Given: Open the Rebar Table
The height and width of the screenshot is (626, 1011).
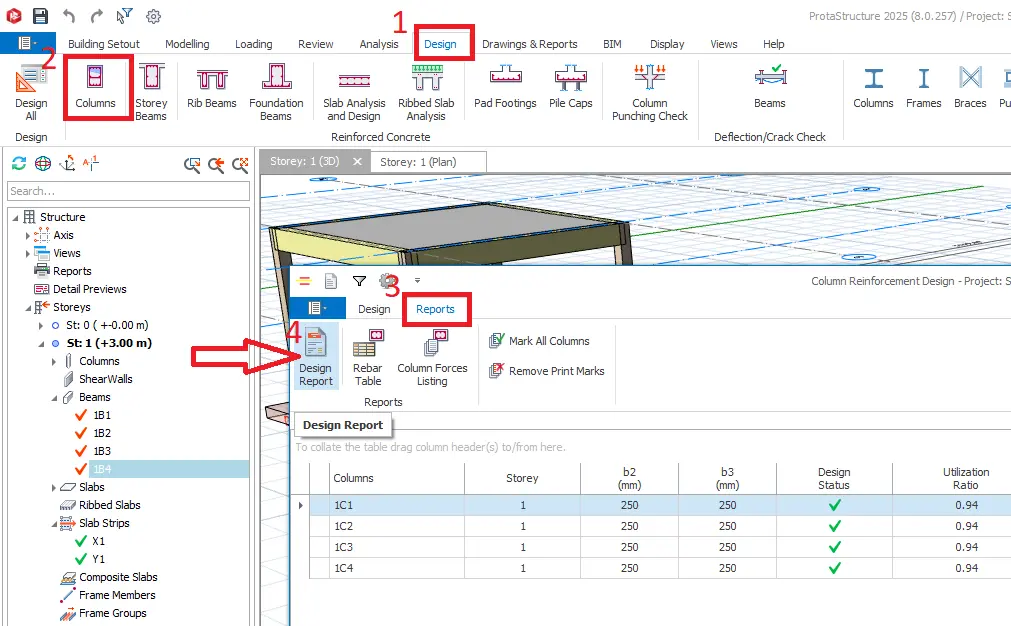Looking at the screenshot, I should (368, 357).
